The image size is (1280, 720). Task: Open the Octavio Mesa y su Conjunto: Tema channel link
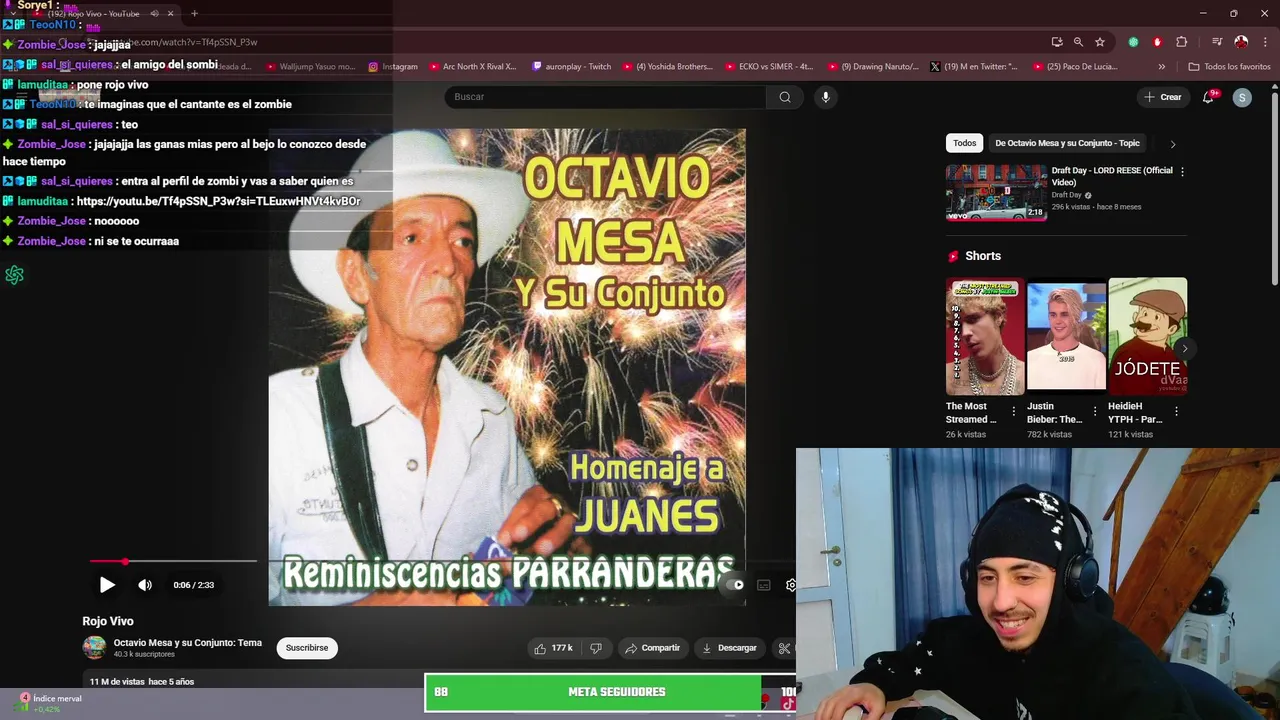click(187, 643)
